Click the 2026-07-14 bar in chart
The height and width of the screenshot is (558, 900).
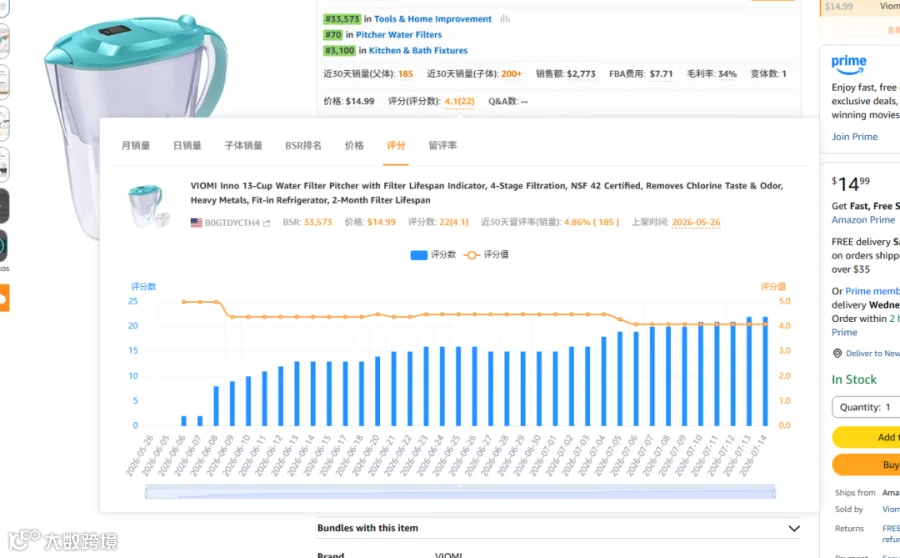765,371
